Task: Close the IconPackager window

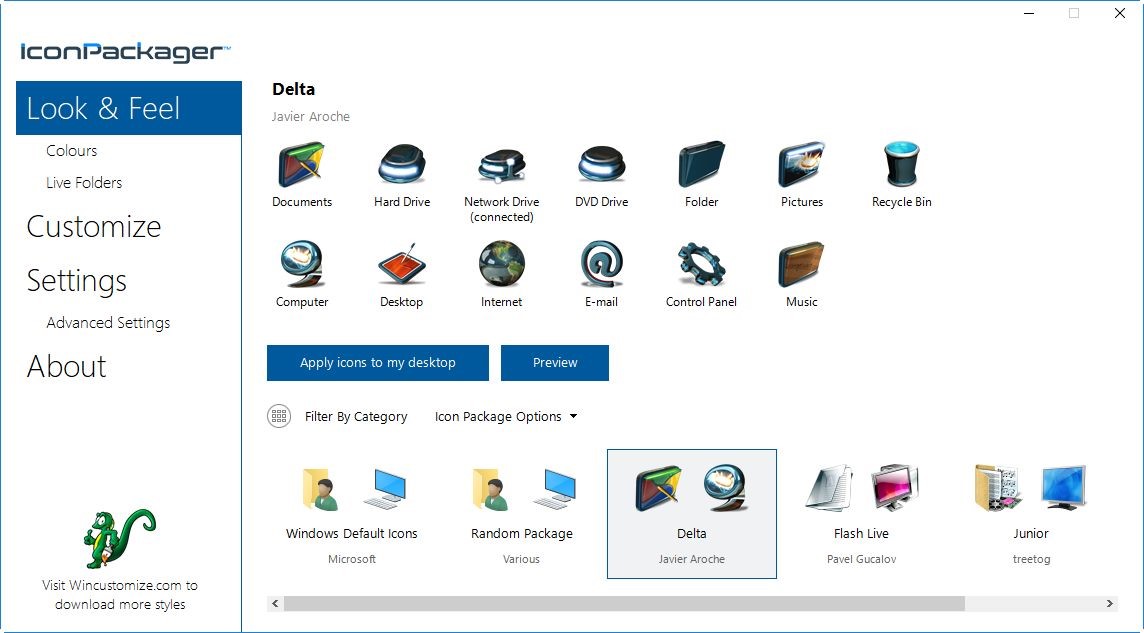Action: click(x=1120, y=13)
